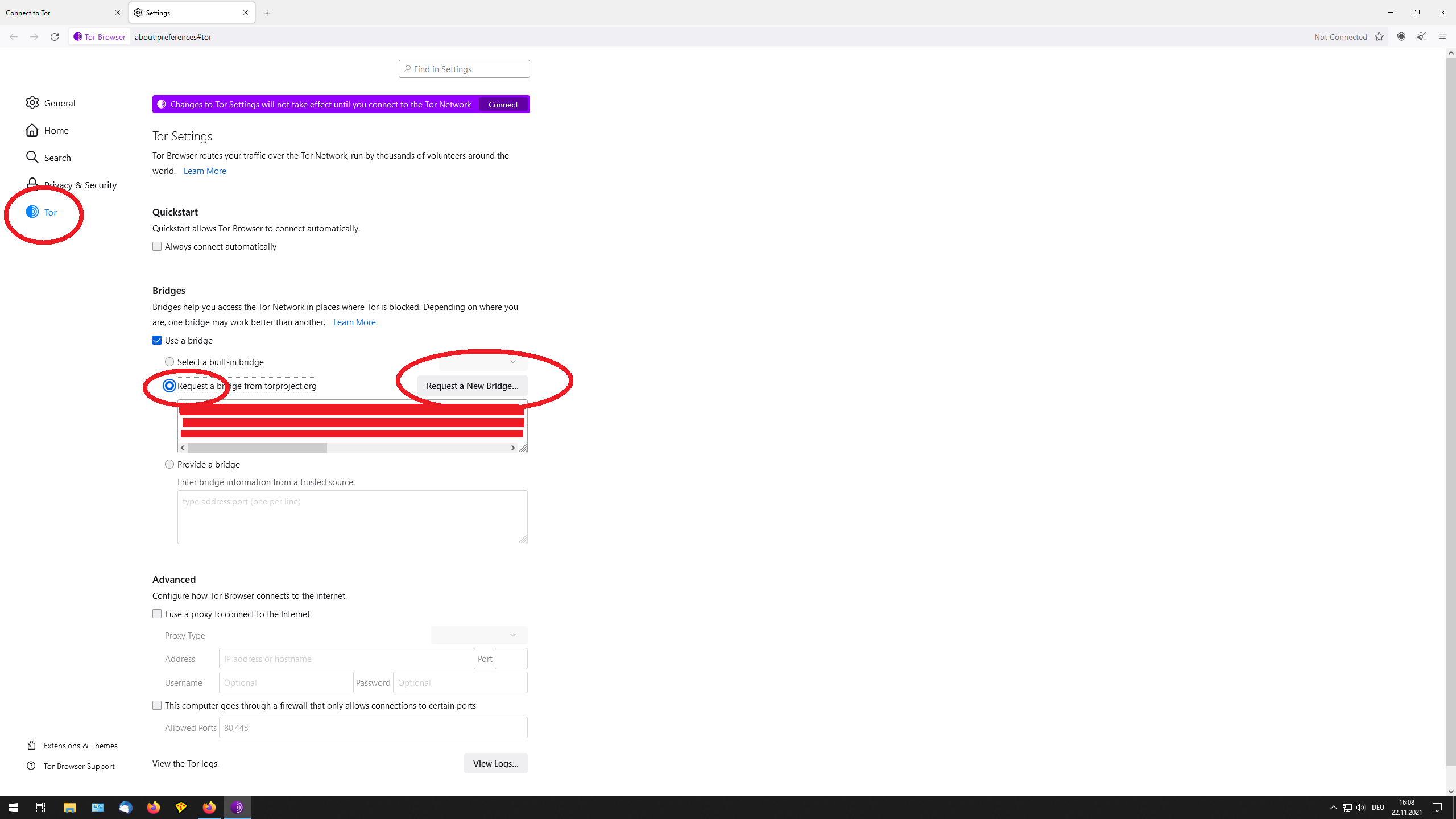1456x819 pixels.
Task: Click the New Identity broom icon
Action: click(1421, 37)
